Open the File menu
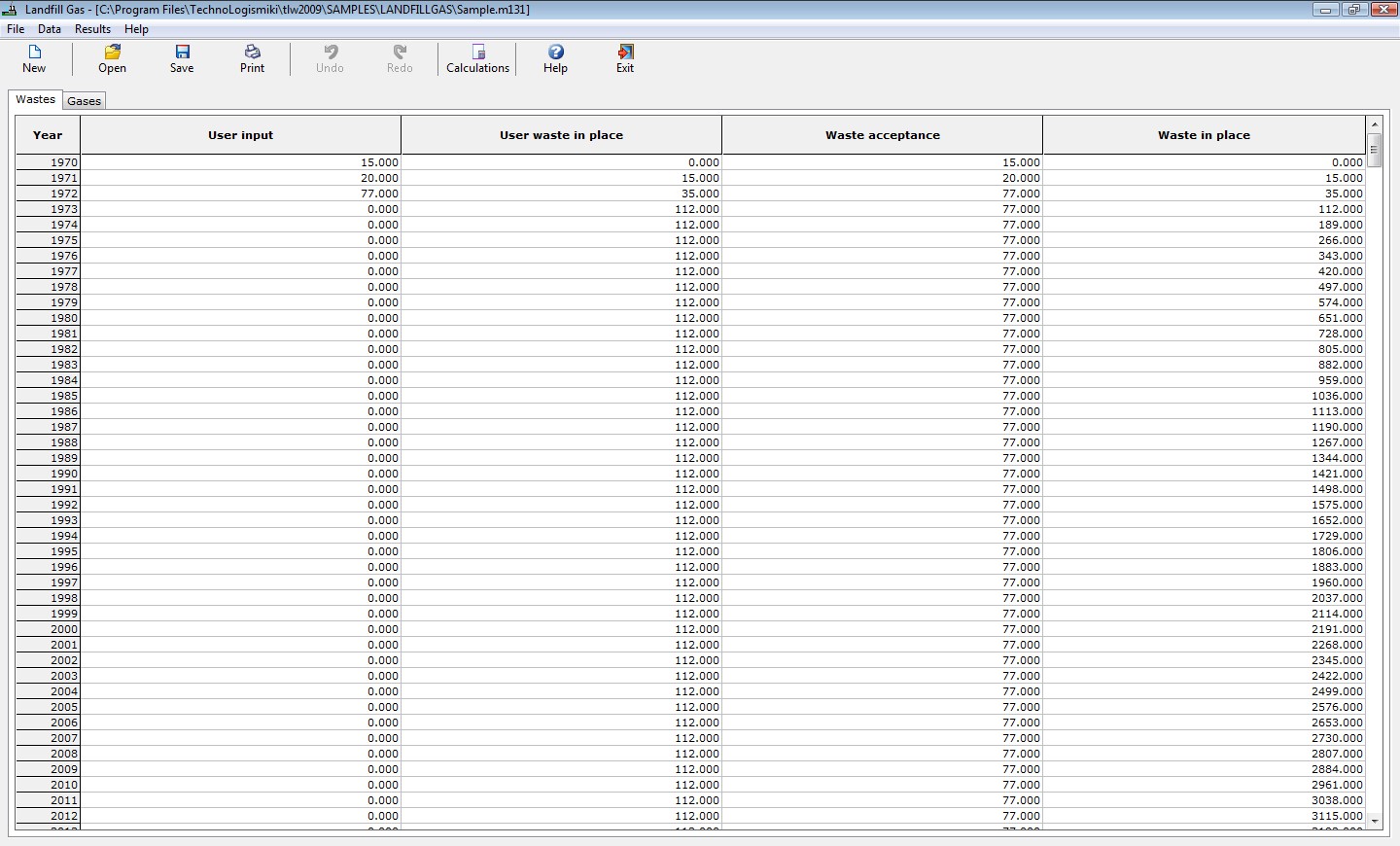This screenshot has width=1400, height=846. 16,29
